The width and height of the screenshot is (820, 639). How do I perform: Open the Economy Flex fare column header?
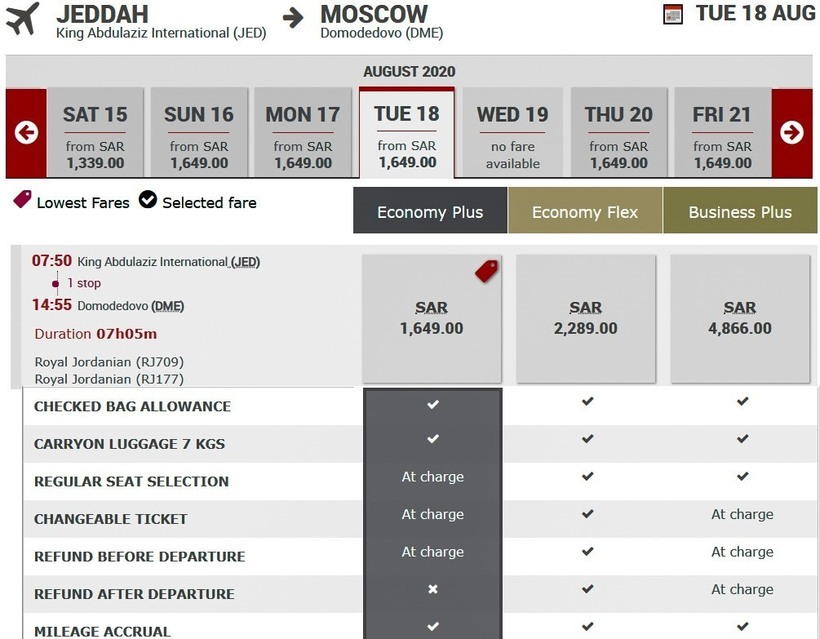[585, 212]
